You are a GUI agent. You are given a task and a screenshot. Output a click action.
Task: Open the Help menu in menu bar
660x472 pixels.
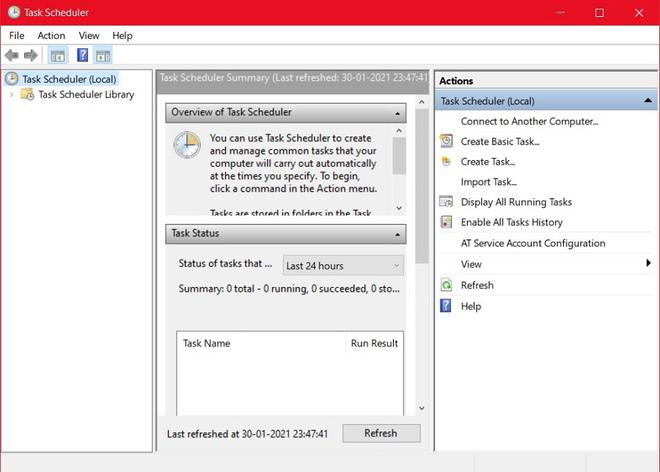click(x=122, y=36)
